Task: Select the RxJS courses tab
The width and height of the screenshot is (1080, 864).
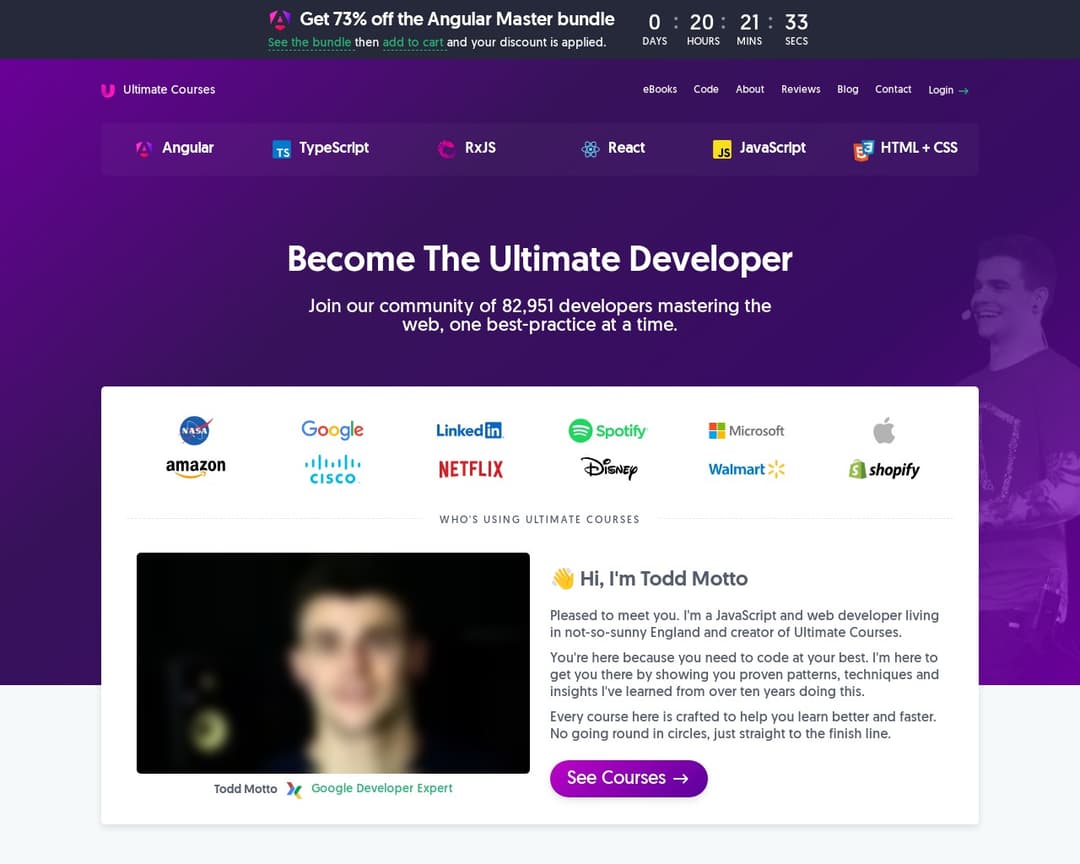Action: click(x=467, y=148)
